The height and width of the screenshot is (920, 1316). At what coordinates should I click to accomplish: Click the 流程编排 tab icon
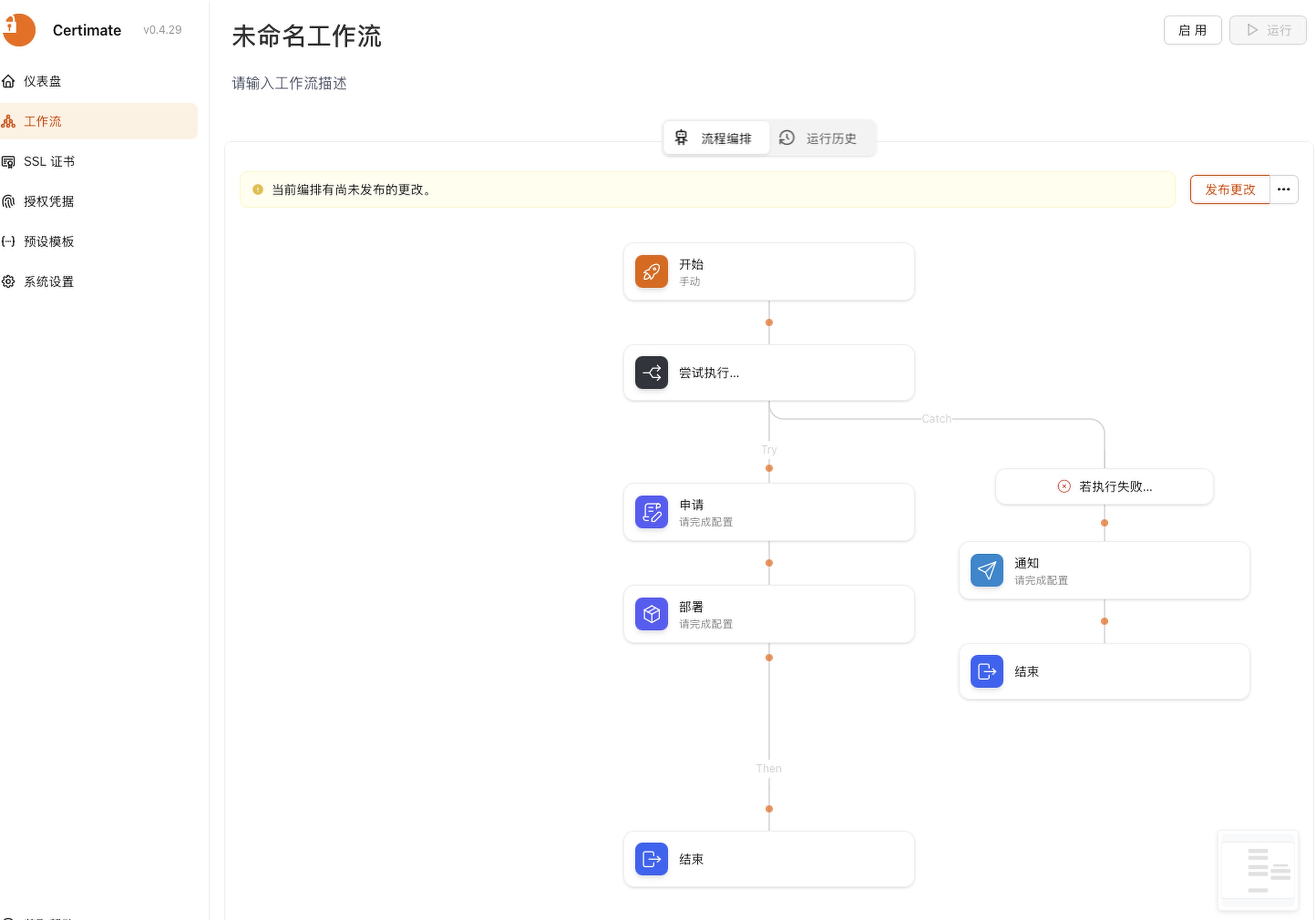click(x=681, y=138)
